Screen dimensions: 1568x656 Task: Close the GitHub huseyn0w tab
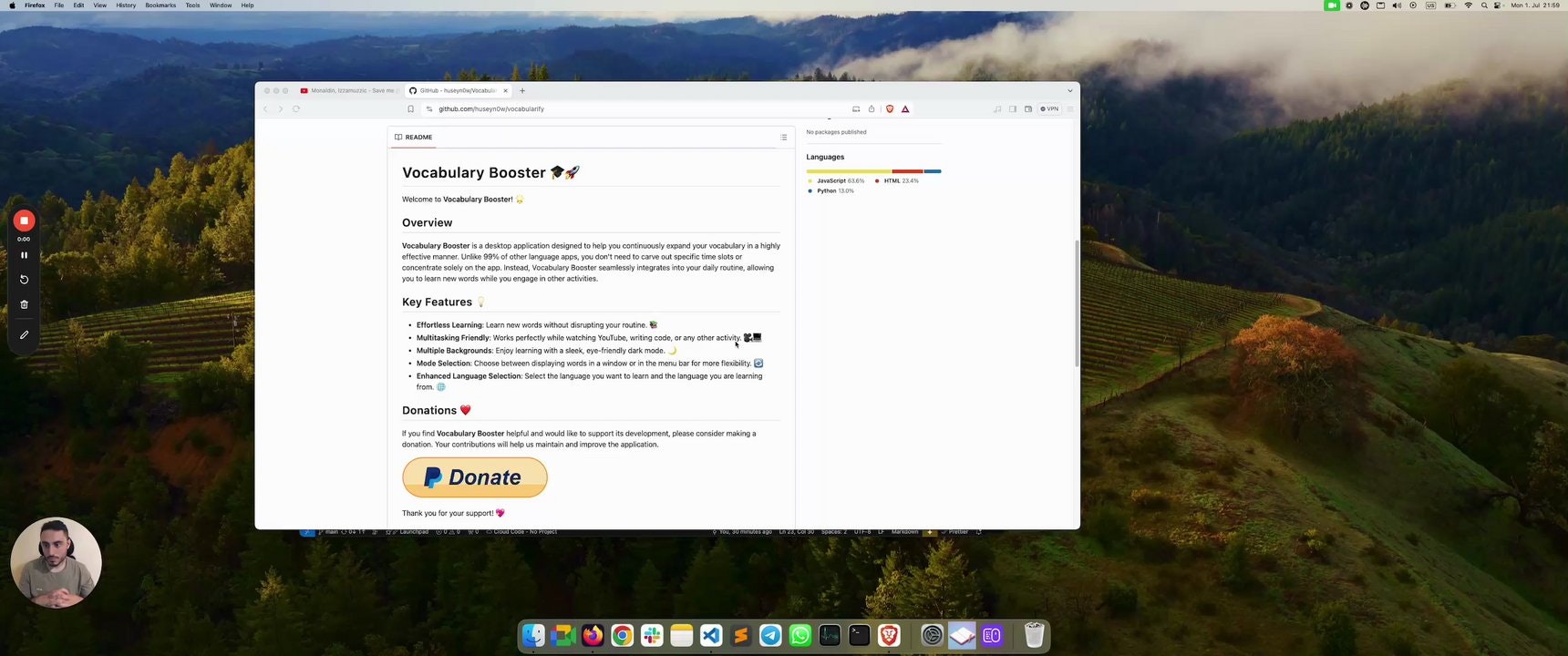click(506, 90)
